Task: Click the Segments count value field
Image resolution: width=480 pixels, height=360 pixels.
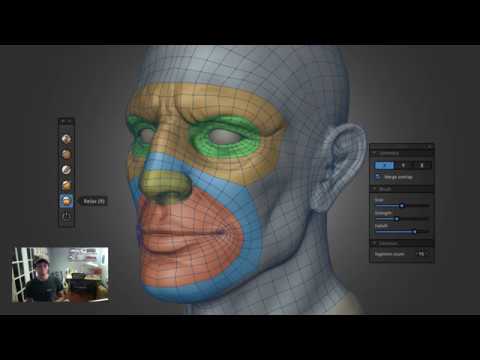Action: (421, 254)
